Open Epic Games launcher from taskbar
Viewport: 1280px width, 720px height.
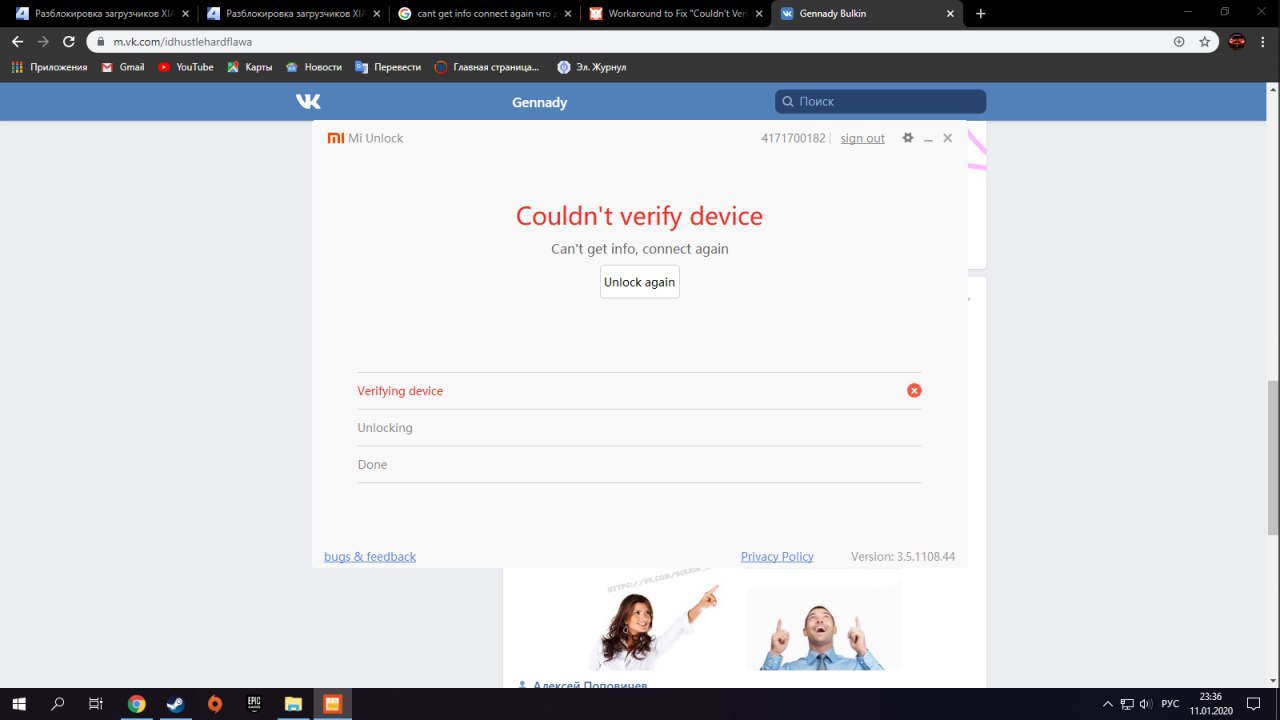click(x=254, y=704)
